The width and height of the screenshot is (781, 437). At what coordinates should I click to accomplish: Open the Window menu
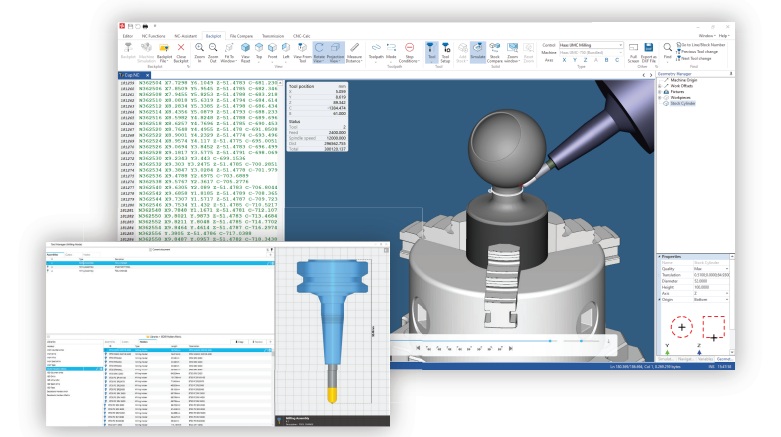[707, 36]
